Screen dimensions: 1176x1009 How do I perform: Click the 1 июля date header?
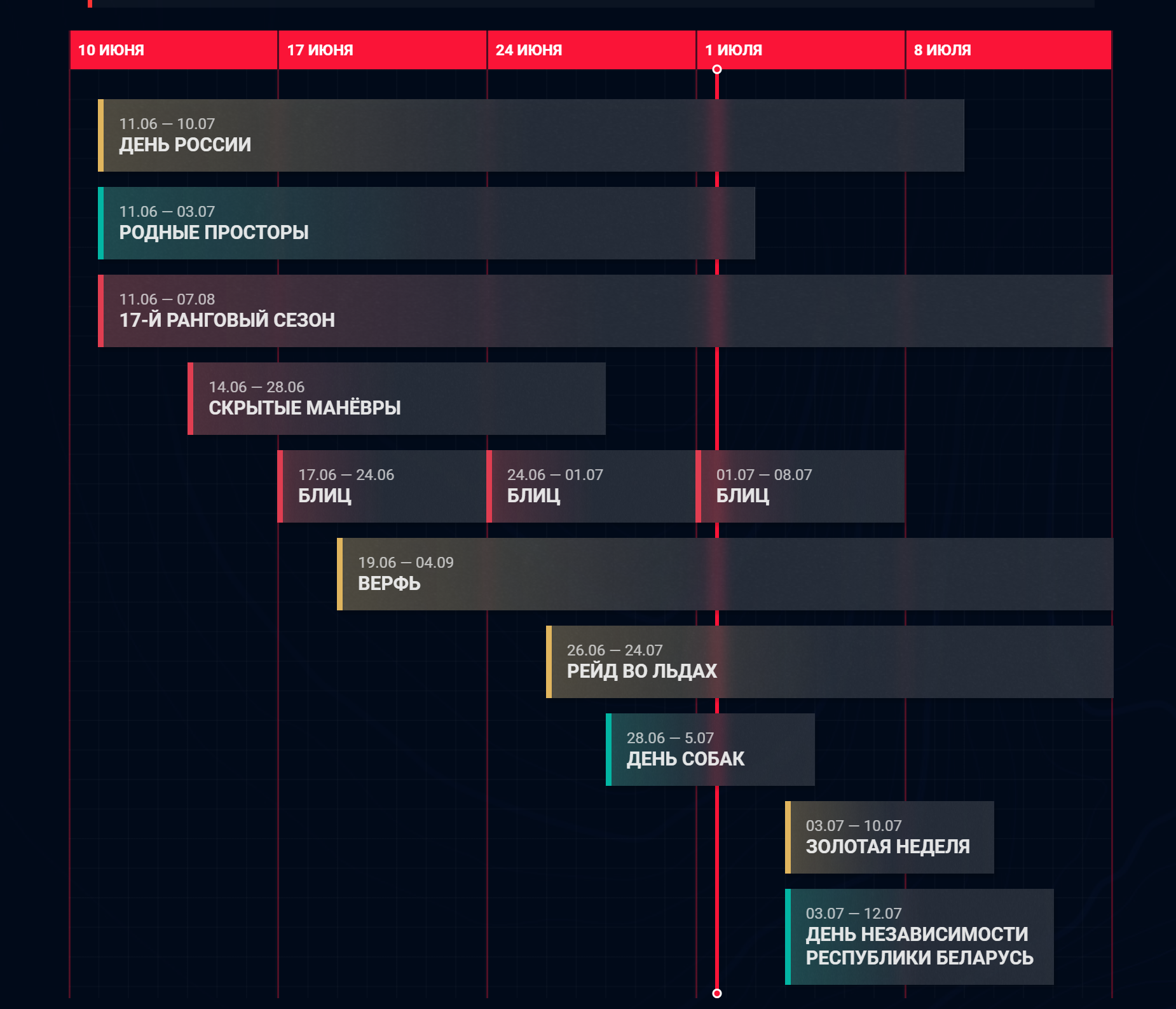point(800,50)
